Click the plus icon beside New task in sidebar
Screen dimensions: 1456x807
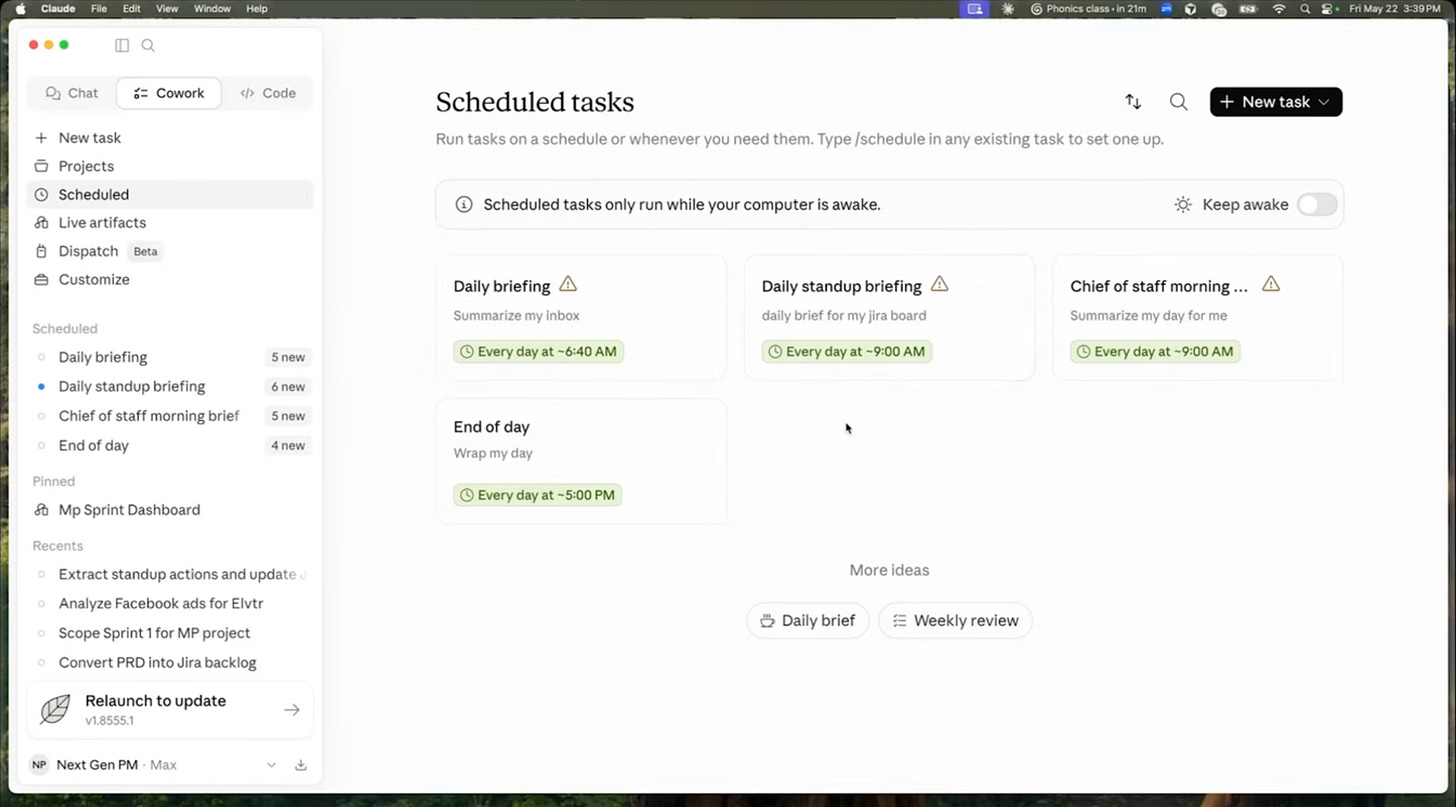point(41,138)
